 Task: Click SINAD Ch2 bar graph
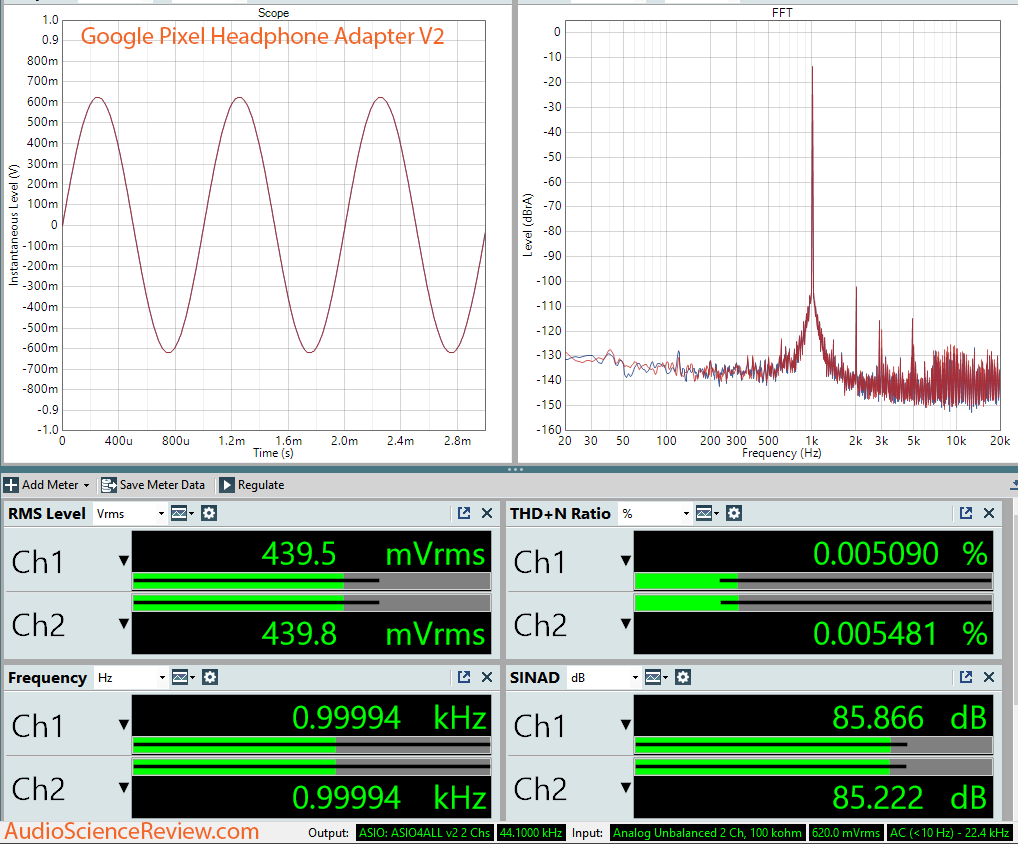click(813, 767)
